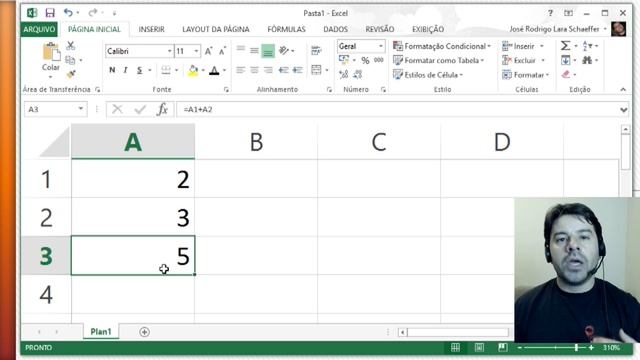Screen dimensions: 640x360
Task: Open Formatação Condicional menu
Action: point(442,46)
